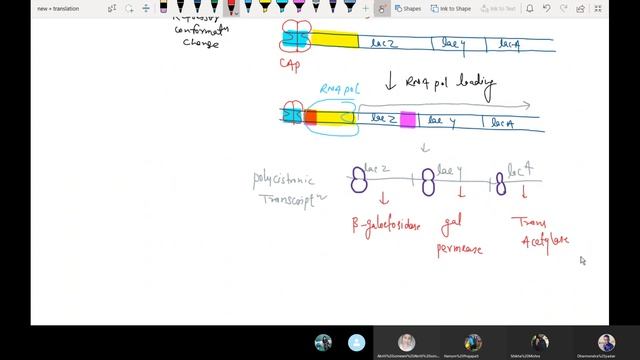Open the Hansini participant tile

click(x=473, y=343)
